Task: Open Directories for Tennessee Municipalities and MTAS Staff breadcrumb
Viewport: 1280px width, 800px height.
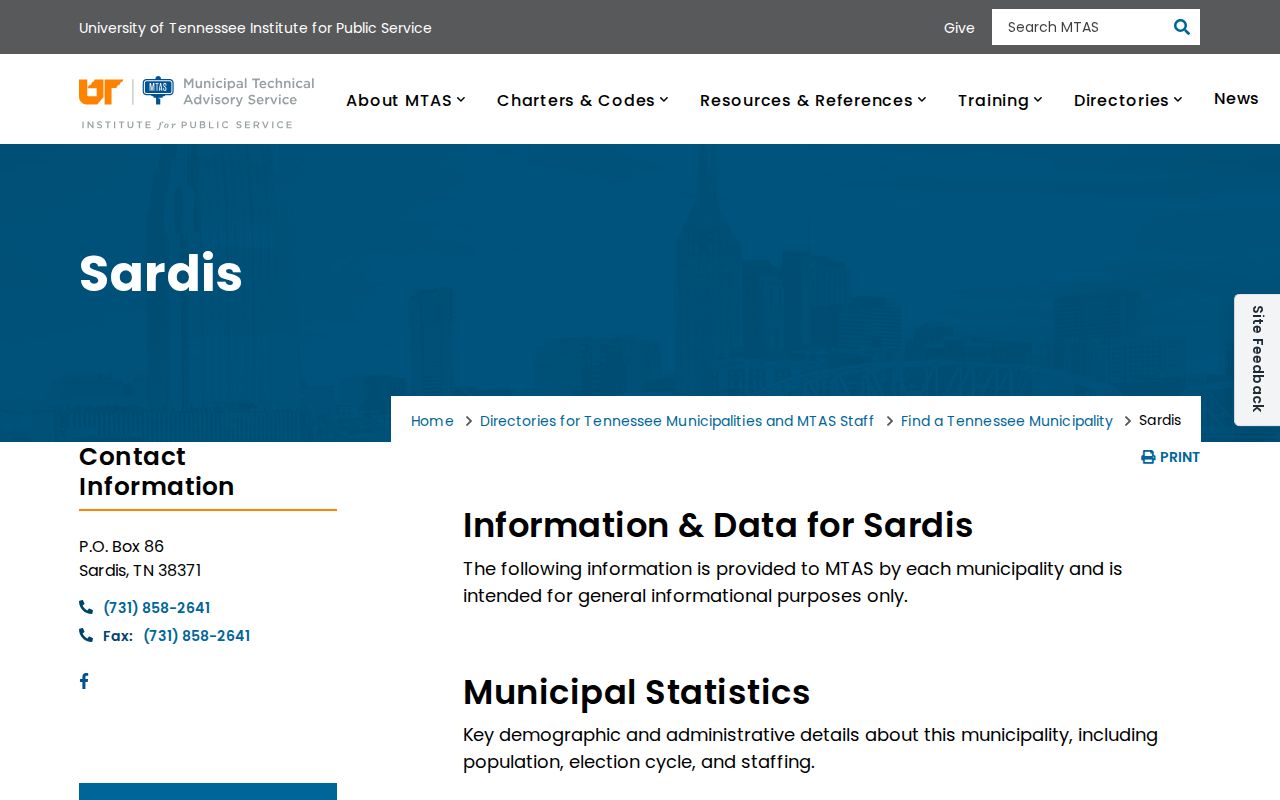Action: (x=677, y=421)
